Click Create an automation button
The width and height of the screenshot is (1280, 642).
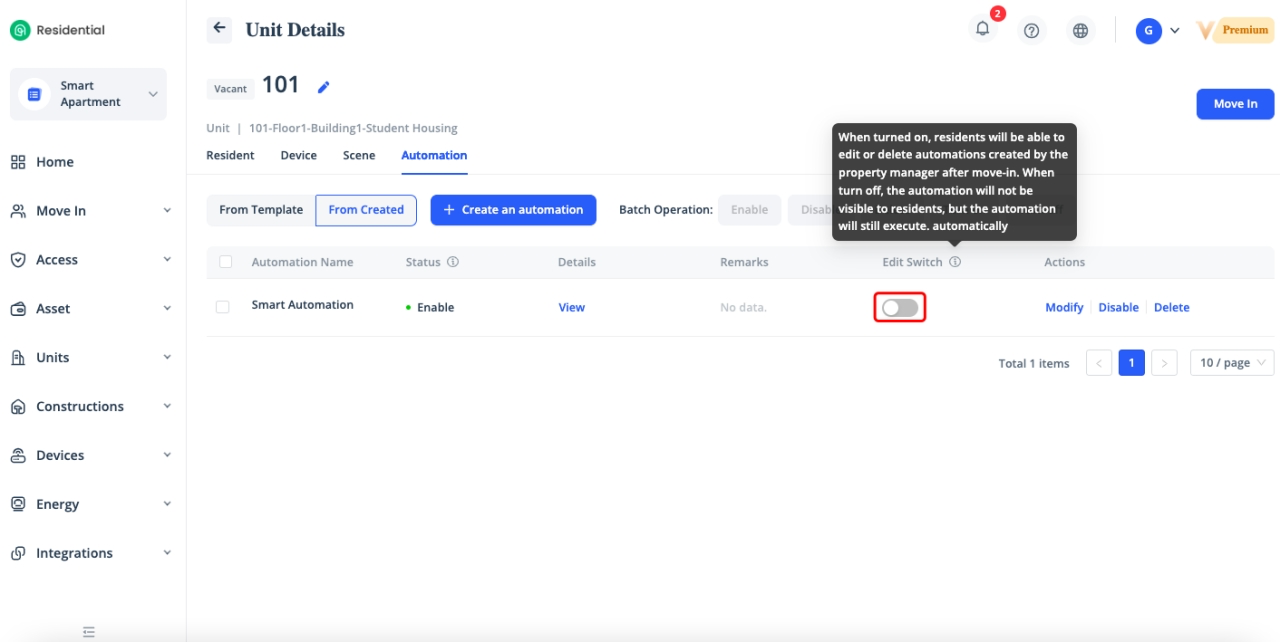(513, 210)
